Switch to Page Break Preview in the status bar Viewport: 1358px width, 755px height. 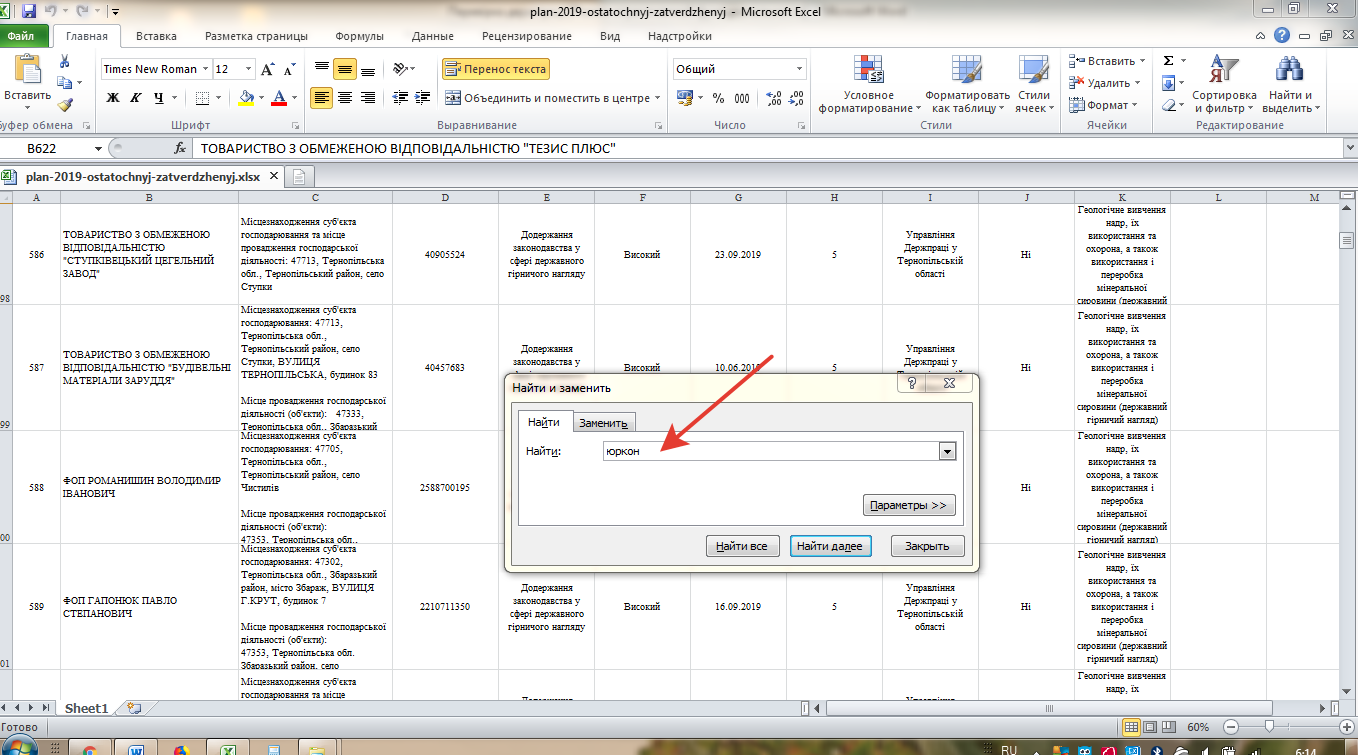coord(1167,727)
